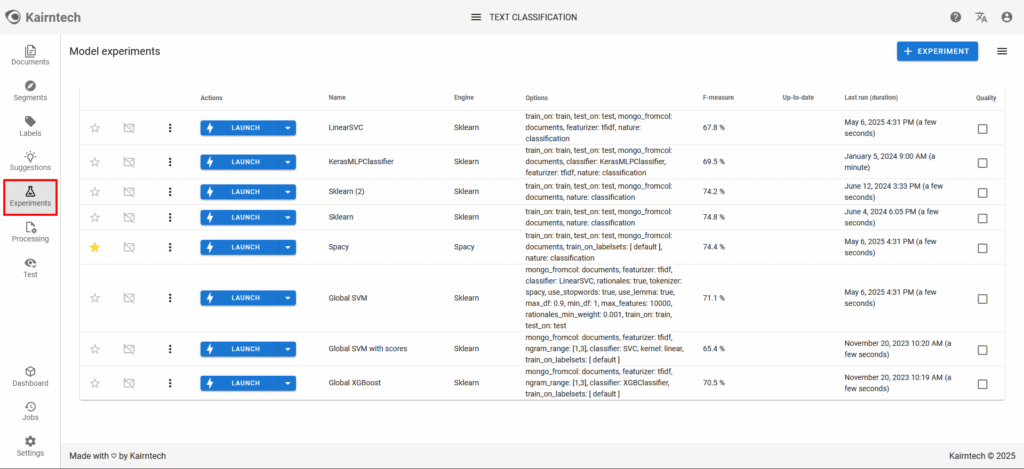Expand the Launch dropdown arrow for LinearSVC
The height and width of the screenshot is (469, 1024).
tap(288, 128)
